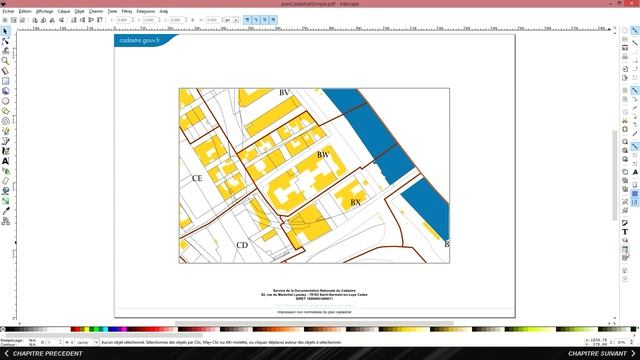Go to Chapitre suivant
The width and height of the screenshot is (640, 360).
tap(602, 353)
